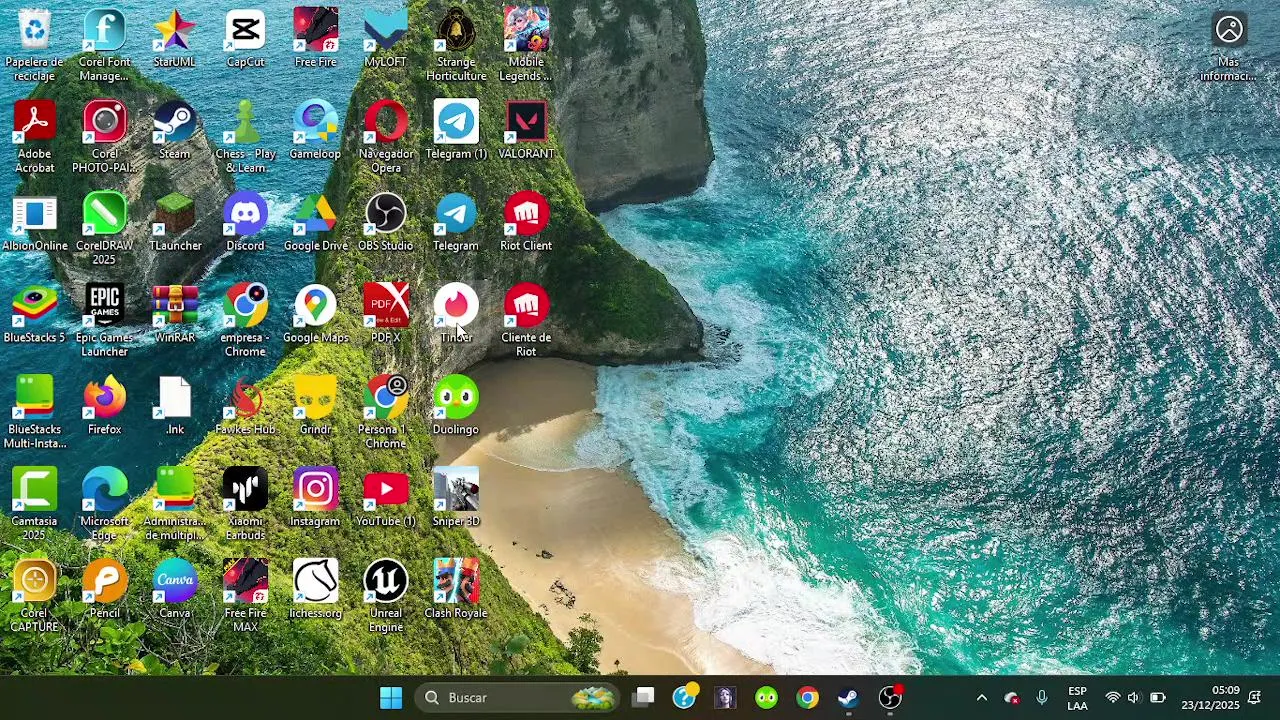Select the Telegram icon without number
The image size is (1280, 720).
456,223
